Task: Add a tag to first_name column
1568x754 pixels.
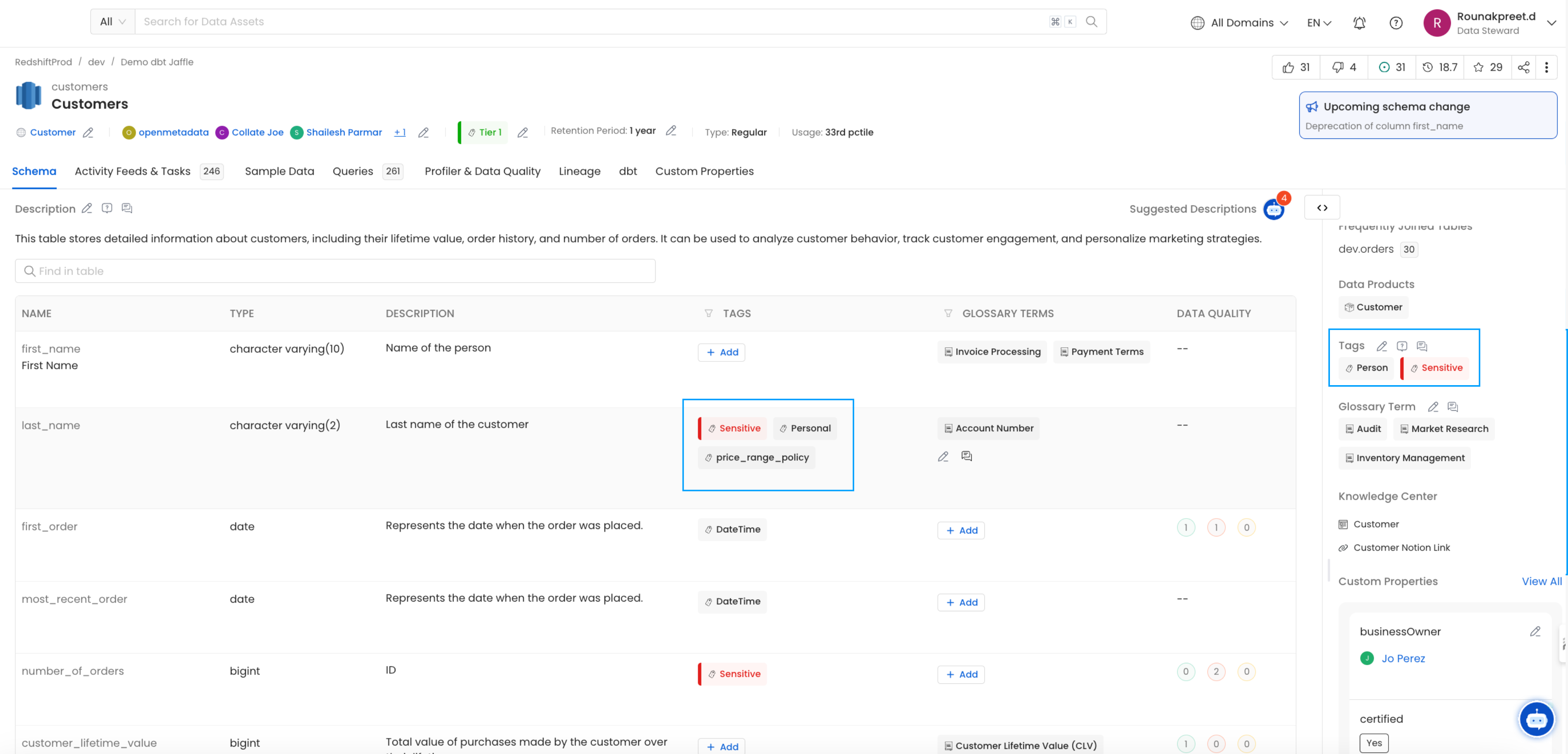Action: (x=721, y=352)
